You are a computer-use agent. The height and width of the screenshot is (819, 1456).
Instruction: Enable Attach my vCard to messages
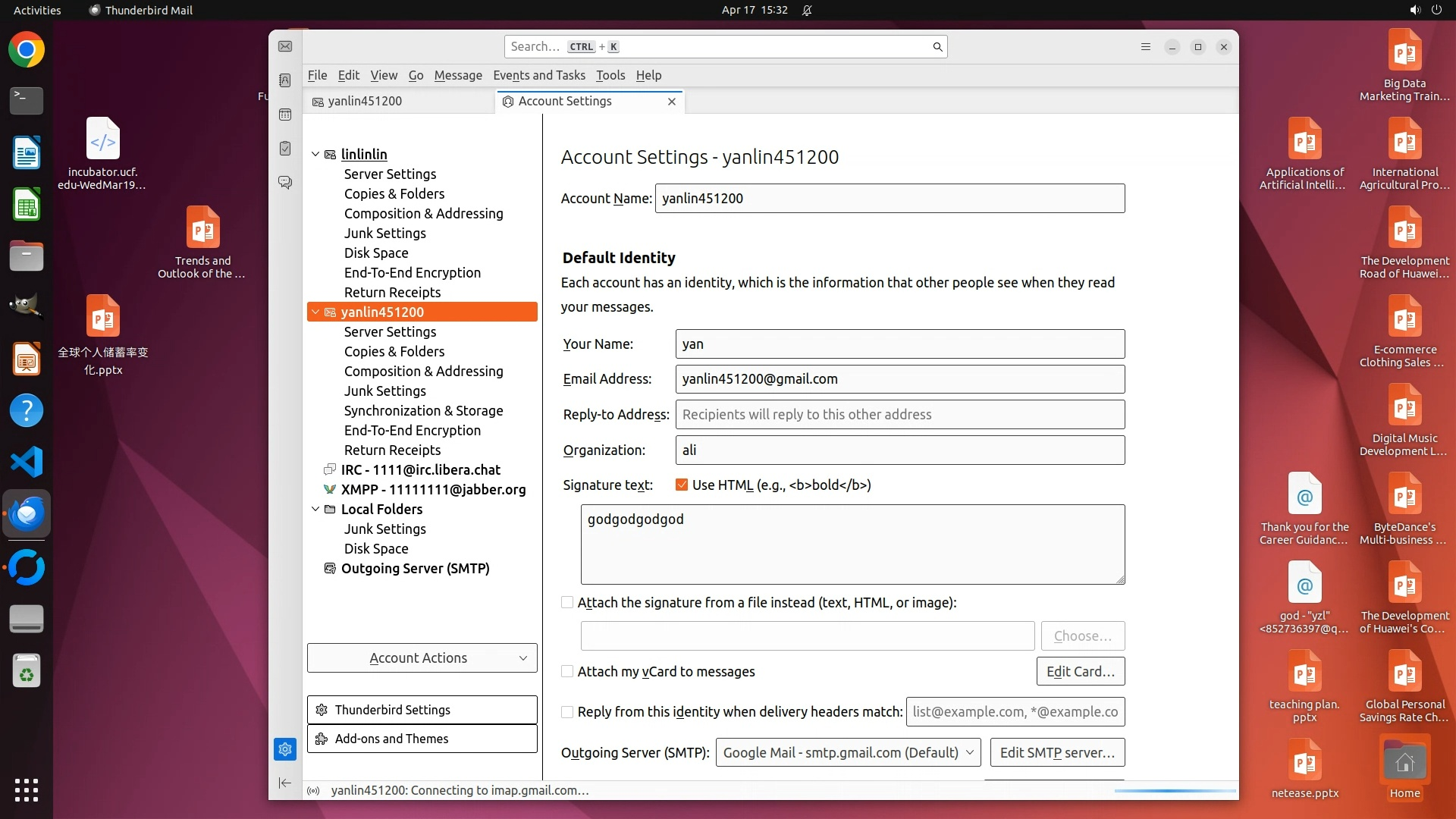tap(567, 672)
